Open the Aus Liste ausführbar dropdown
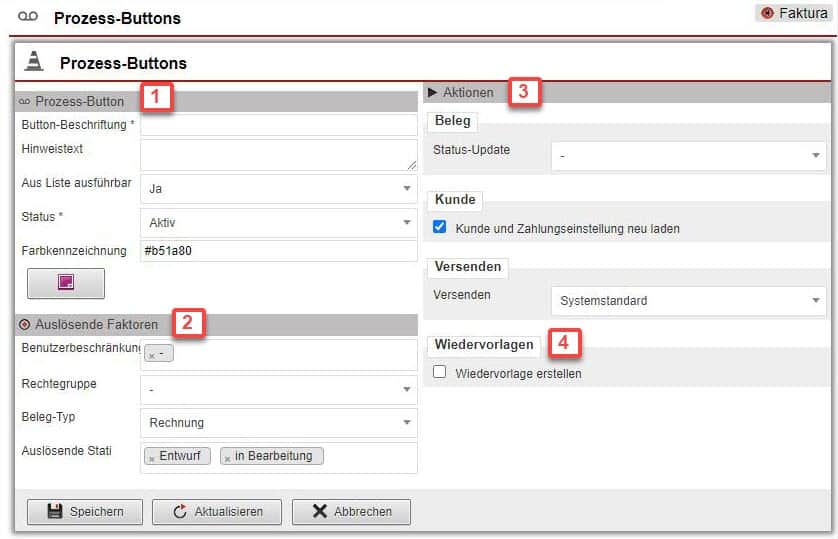Image resolution: width=838 pixels, height=539 pixels. click(278, 188)
